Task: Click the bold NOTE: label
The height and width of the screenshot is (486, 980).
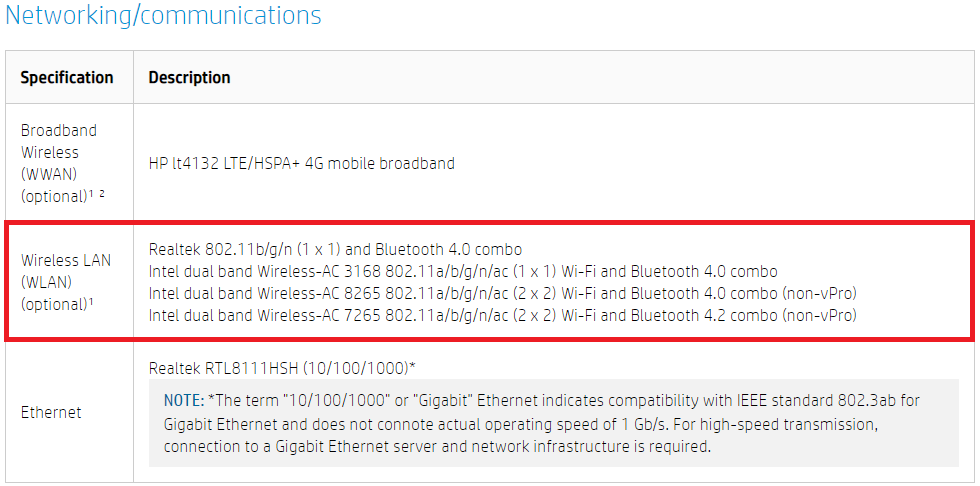Action: (184, 400)
